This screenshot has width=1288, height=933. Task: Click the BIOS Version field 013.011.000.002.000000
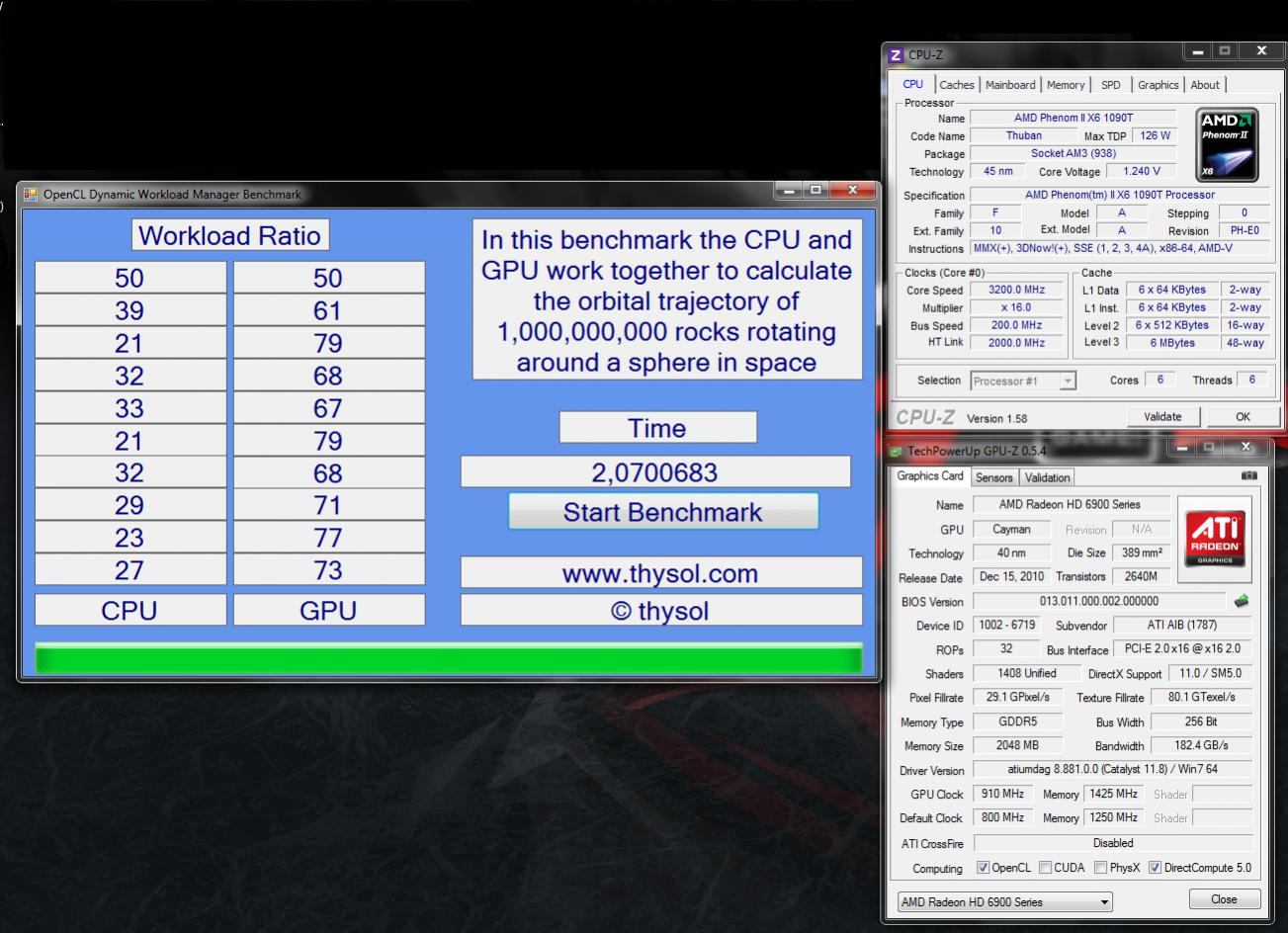coord(1098,601)
